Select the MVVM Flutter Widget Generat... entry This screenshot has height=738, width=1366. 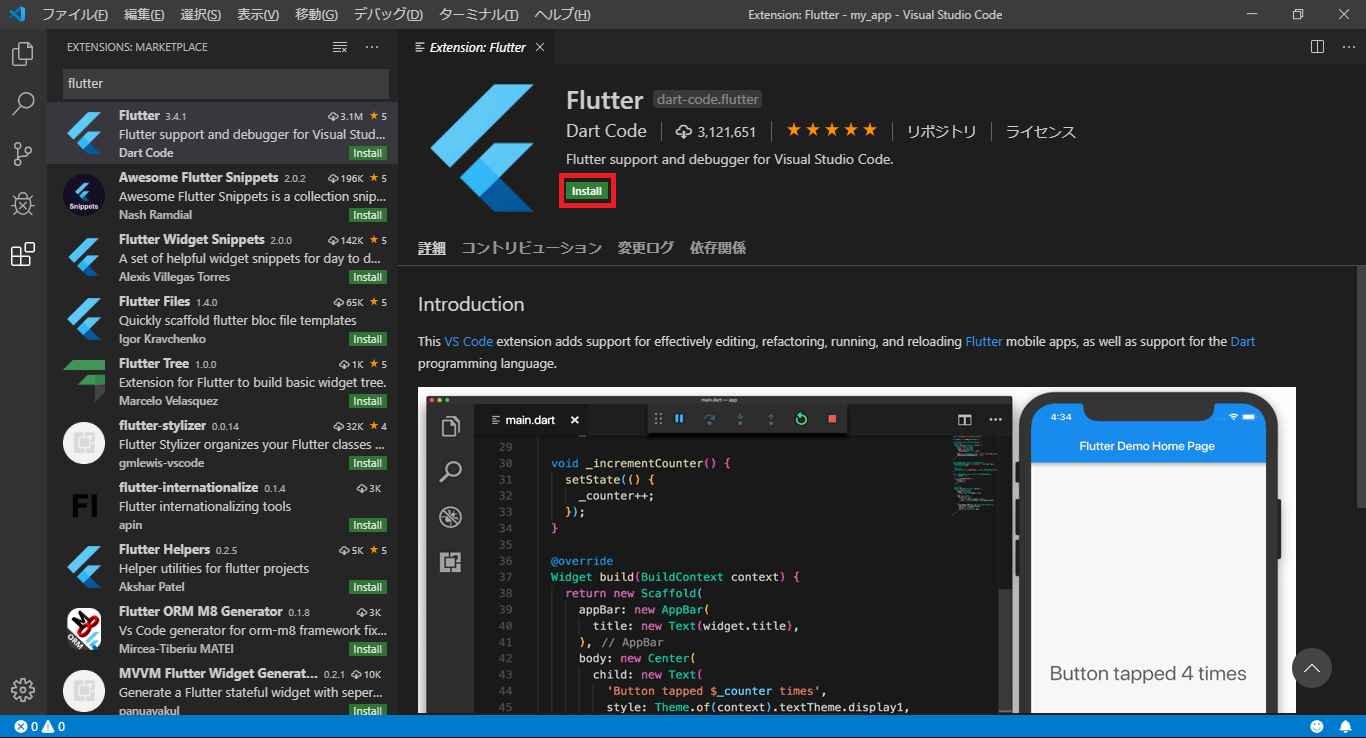pos(222,691)
